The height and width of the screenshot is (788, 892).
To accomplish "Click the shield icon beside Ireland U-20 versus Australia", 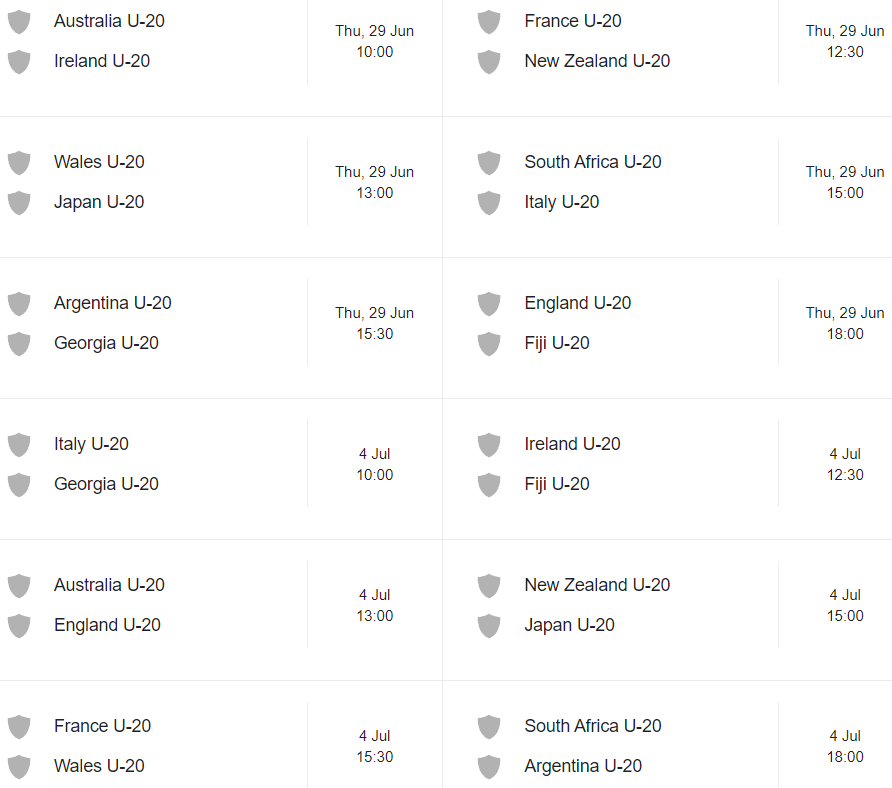I will [x=19, y=61].
